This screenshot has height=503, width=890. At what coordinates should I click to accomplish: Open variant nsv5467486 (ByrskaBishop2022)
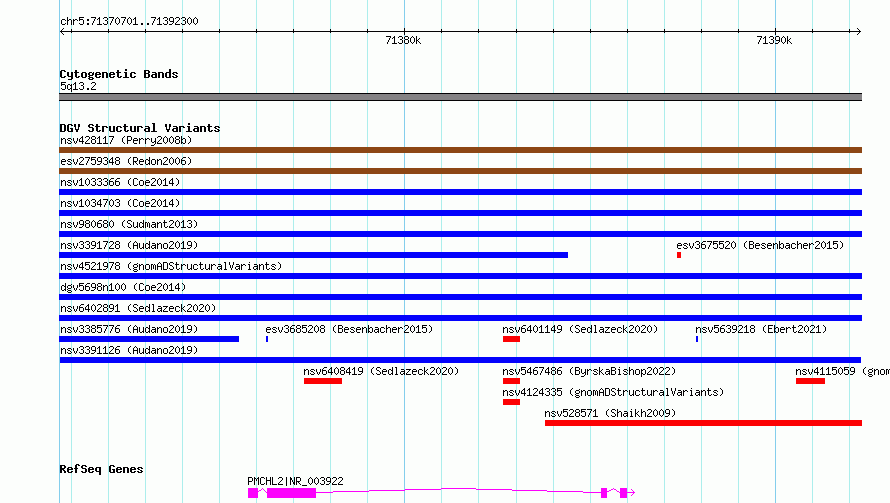click(589, 371)
